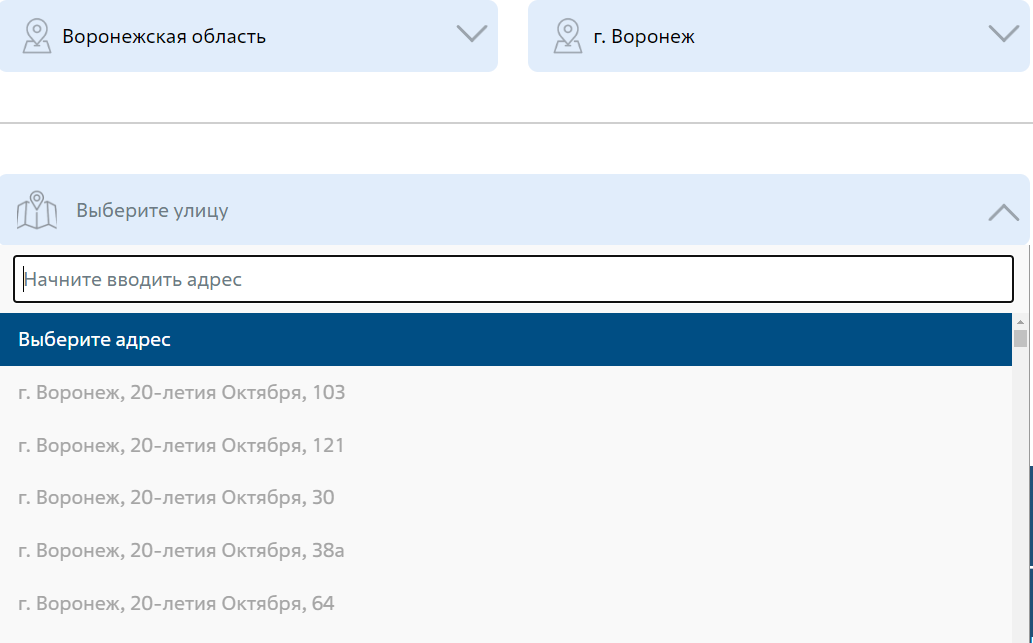This screenshot has height=643, width=1033.
Task: Collapse the Выберите улицу street dropdown chevron
Action: pyautogui.click(x=1004, y=212)
